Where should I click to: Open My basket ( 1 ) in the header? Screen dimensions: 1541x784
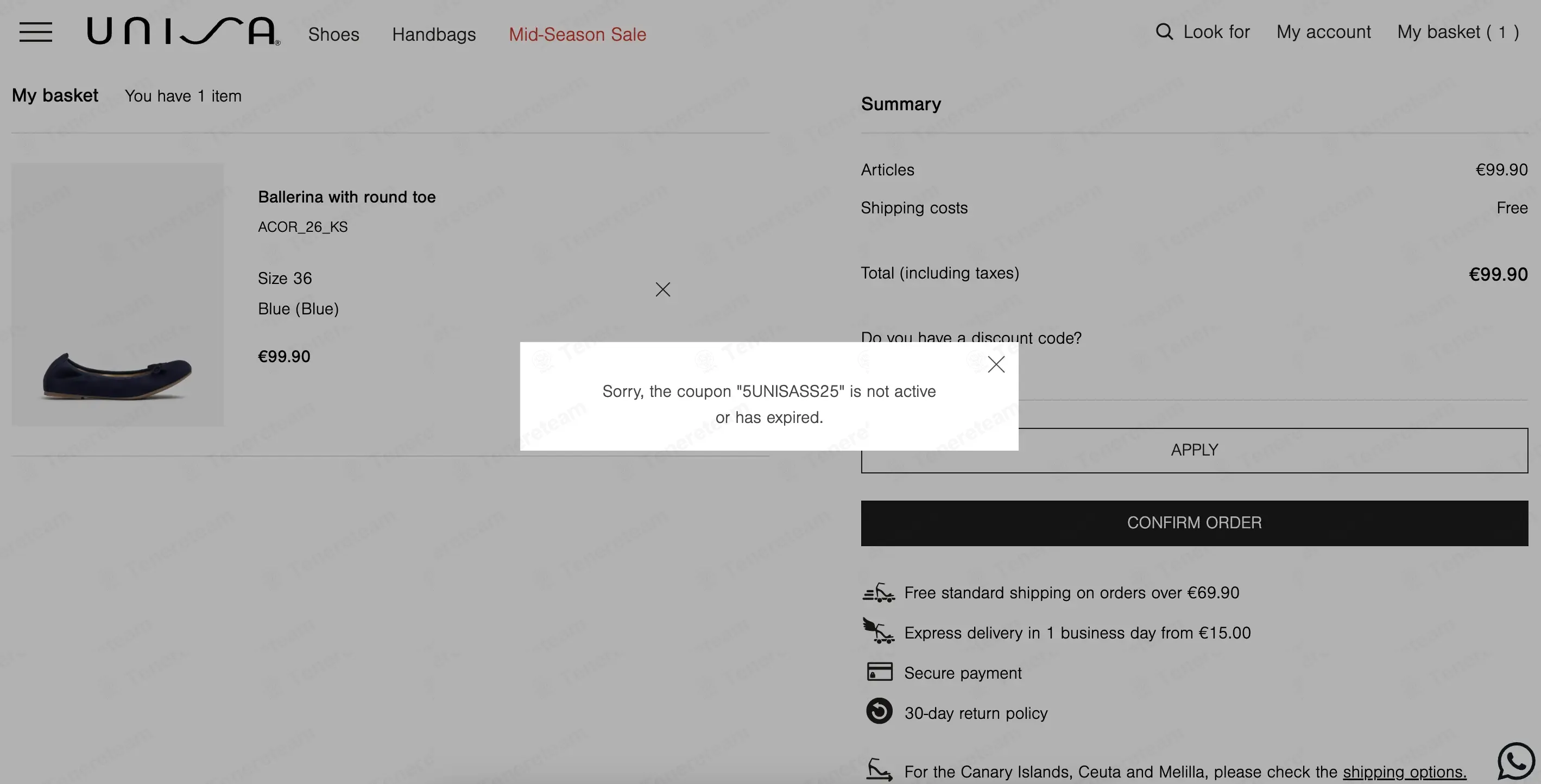click(1458, 31)
